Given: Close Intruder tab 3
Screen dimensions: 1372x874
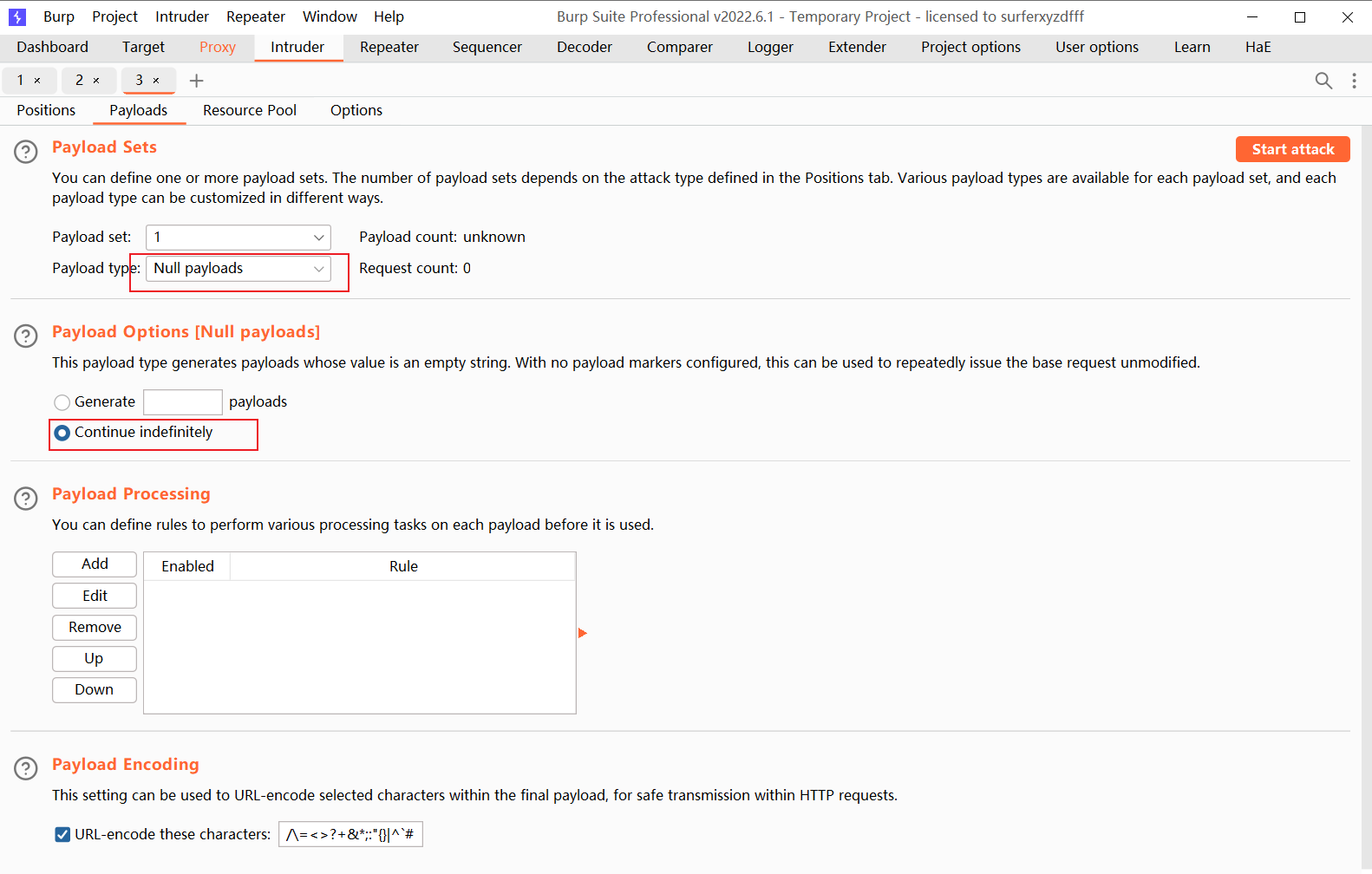Looking at the screenshot, I should [156, 81].
